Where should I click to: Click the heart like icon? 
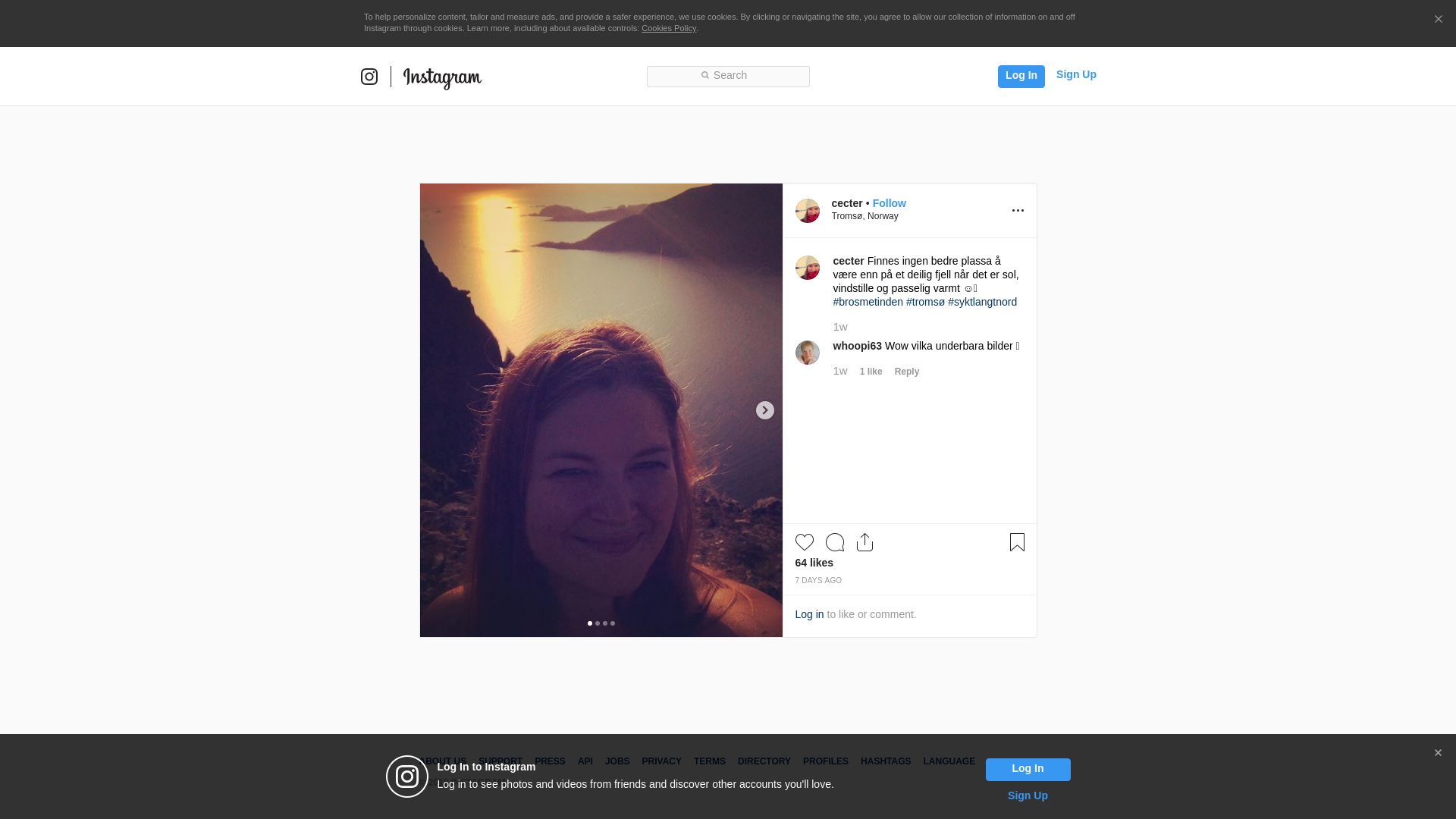pos(804,542)
